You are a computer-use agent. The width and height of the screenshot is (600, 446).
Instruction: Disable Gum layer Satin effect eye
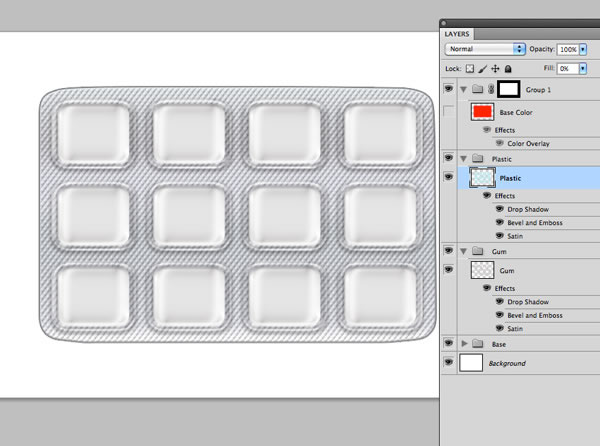[x=499, y=328]
